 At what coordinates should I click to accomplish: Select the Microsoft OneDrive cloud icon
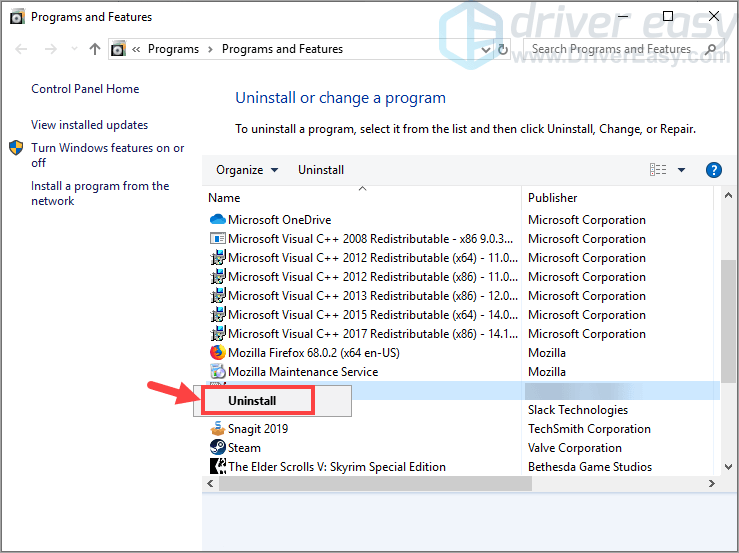[x=218, y=219]
